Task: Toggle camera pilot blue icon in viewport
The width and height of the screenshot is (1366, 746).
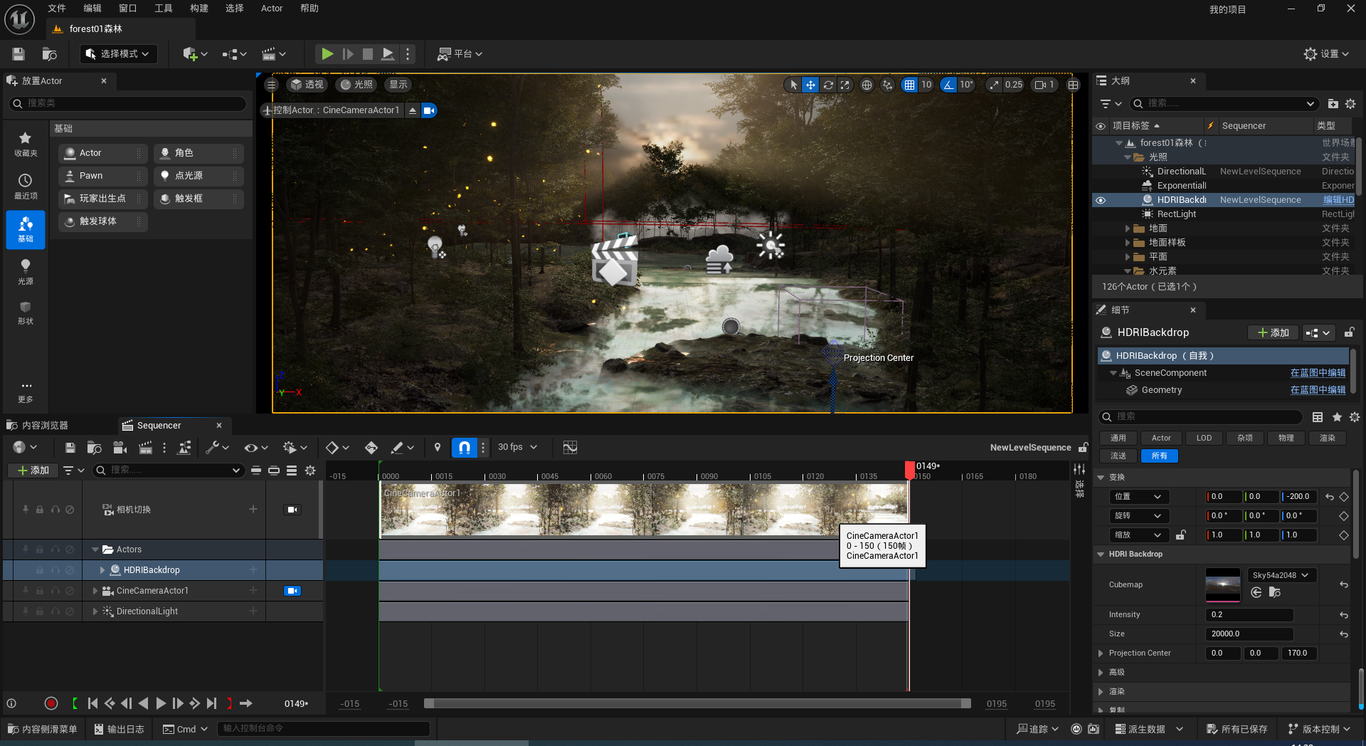Action: (429, 110)
